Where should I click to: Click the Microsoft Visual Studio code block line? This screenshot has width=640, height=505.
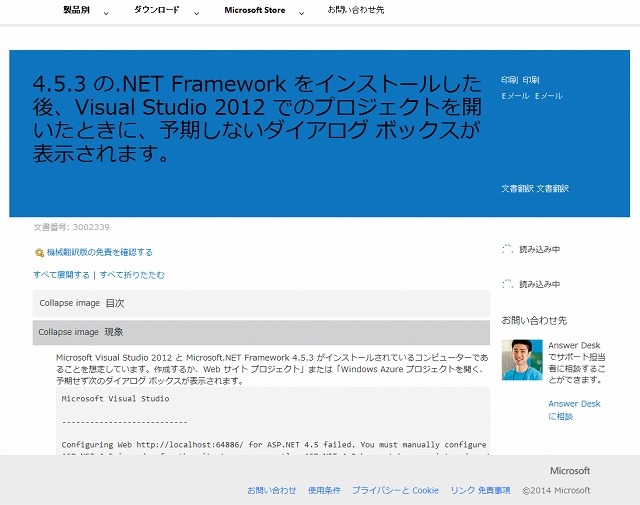coord(116,399)
